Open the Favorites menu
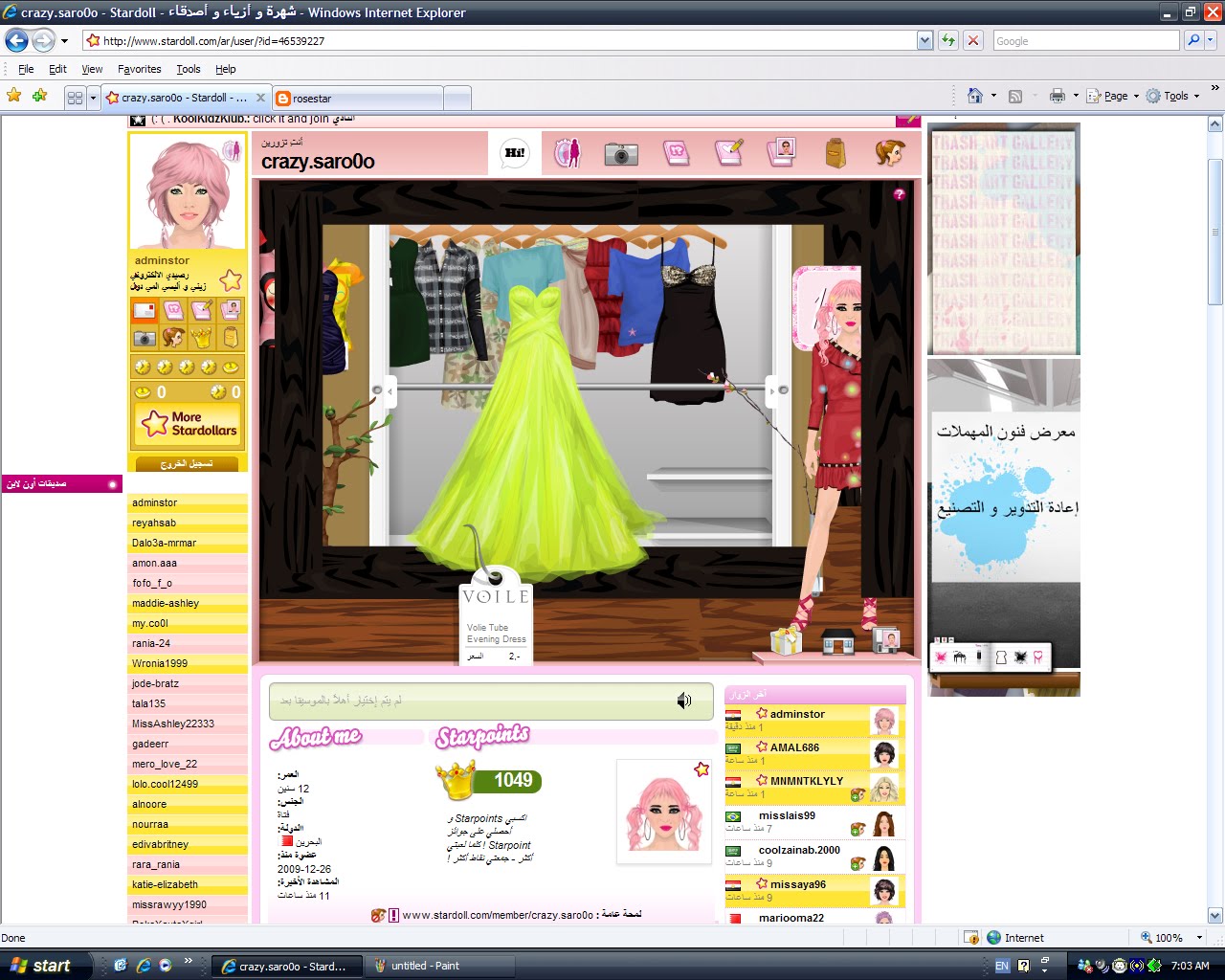This screenshot has width=1225, height=980. click(x=139, y=69)
